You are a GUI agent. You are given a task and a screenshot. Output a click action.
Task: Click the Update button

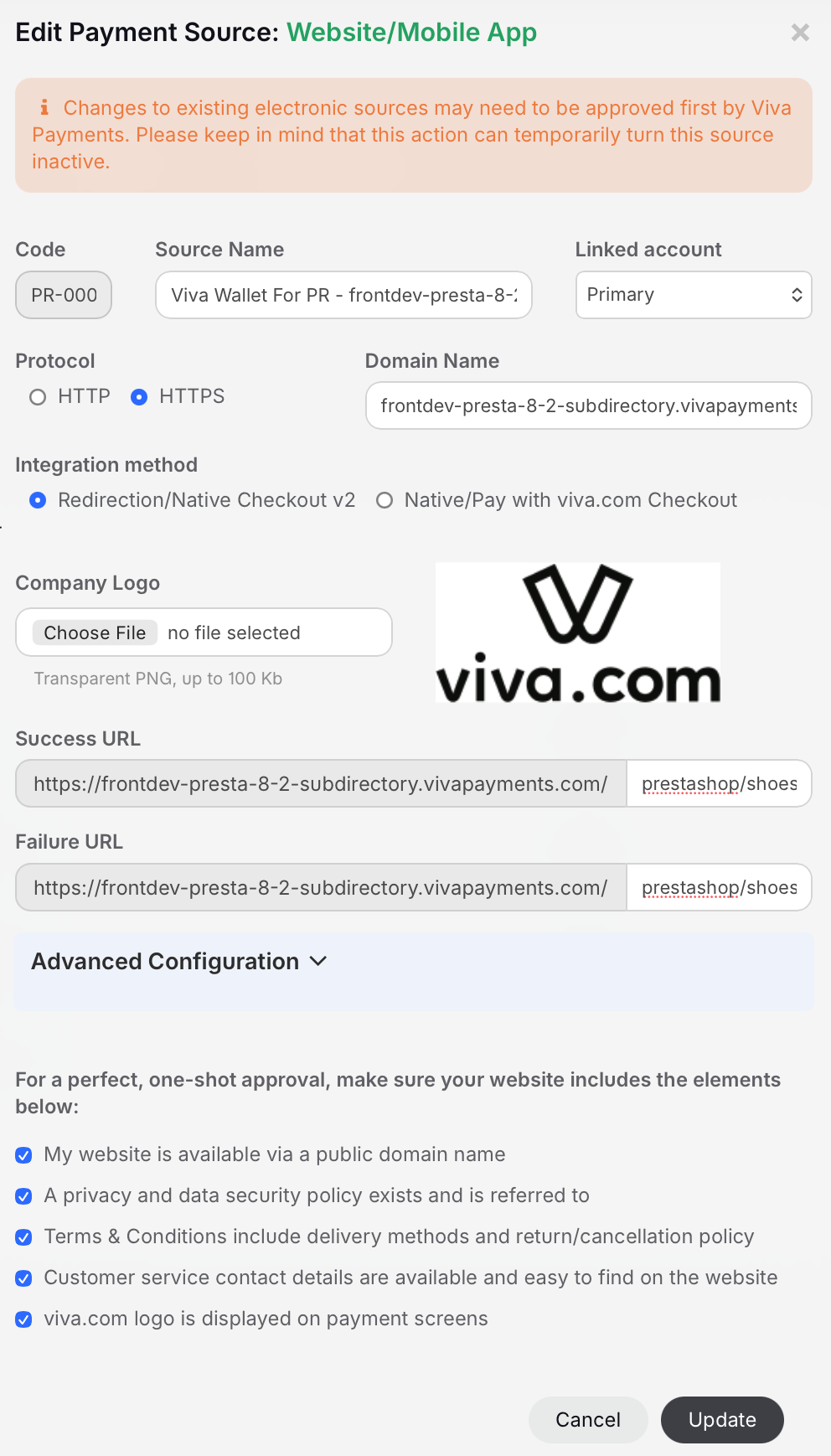tap(722, 1420)
